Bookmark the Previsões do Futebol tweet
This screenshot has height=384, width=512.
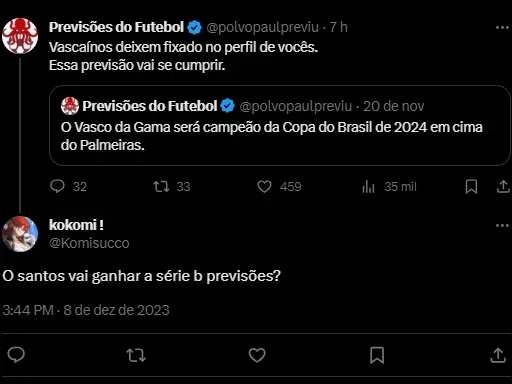coord(471,186)
